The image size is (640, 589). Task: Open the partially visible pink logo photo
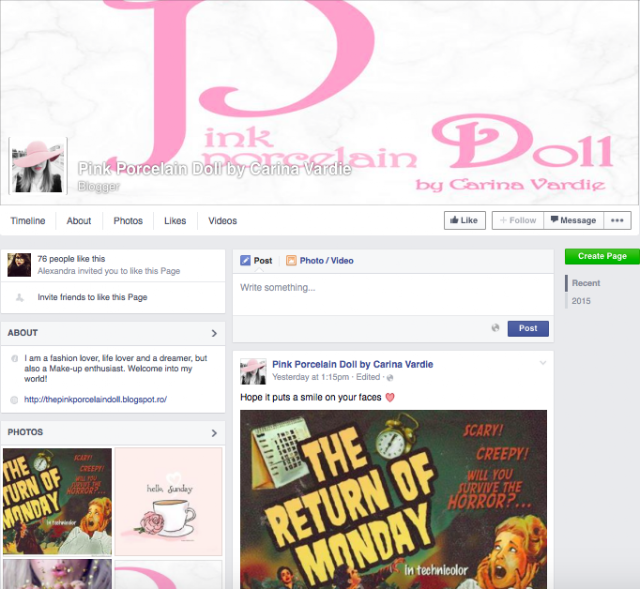pos(168,574)
